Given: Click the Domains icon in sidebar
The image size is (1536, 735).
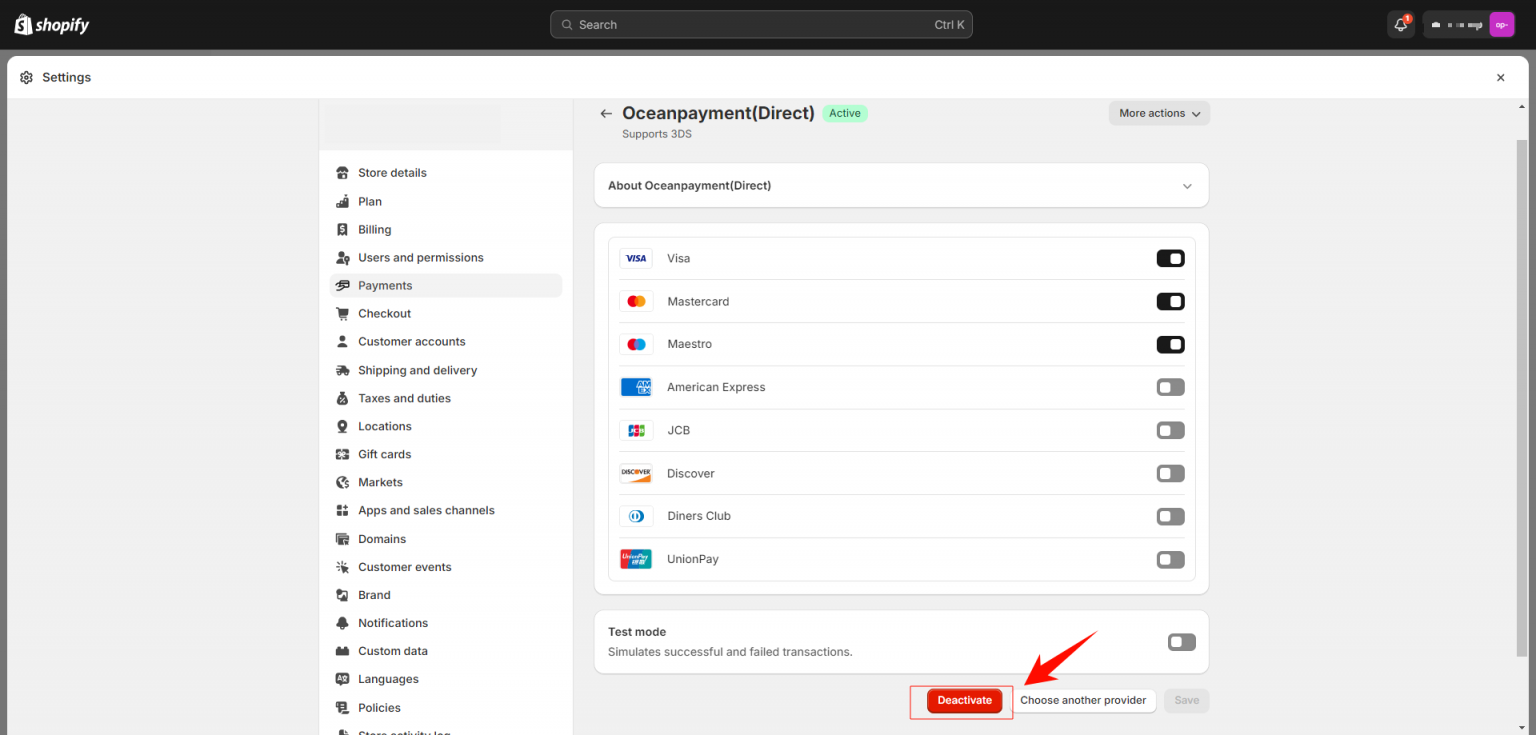Looking at the screenshot, I should (343, 539).
